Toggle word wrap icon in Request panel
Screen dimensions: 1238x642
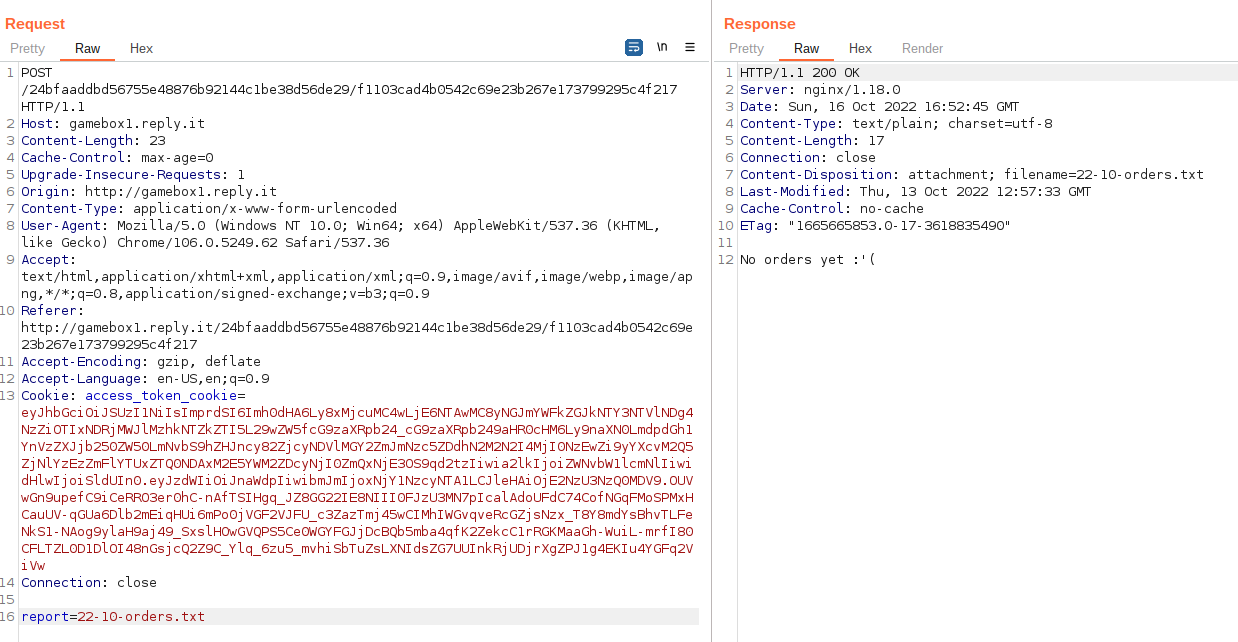click(x=633, y=47)
